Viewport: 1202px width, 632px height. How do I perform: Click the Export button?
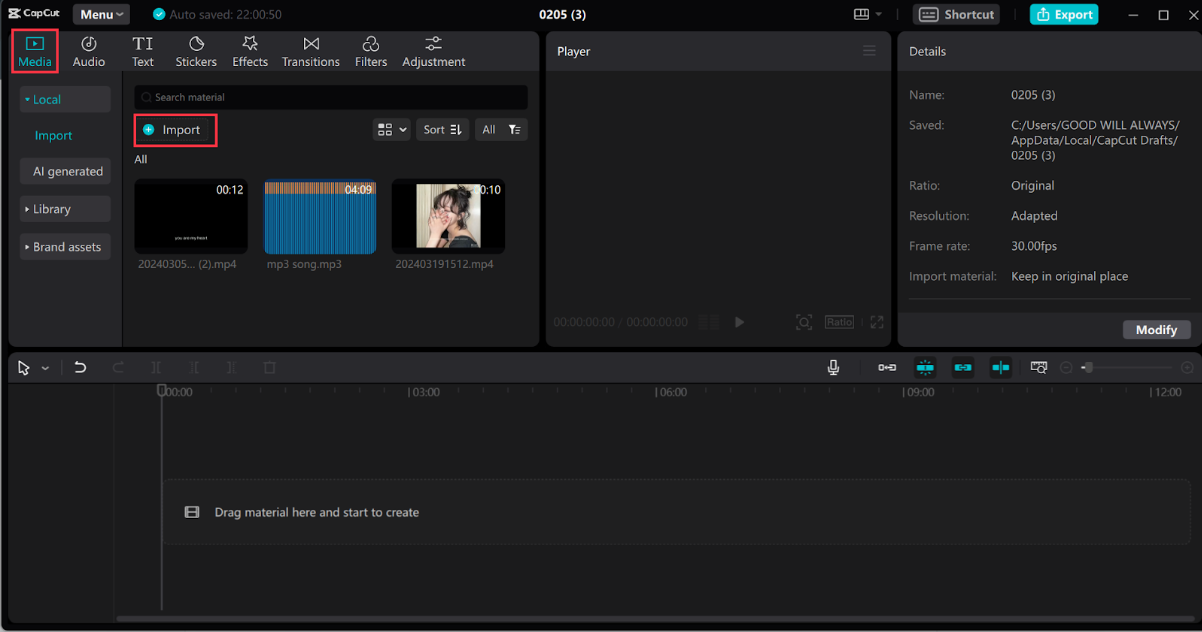[1064, 14]
